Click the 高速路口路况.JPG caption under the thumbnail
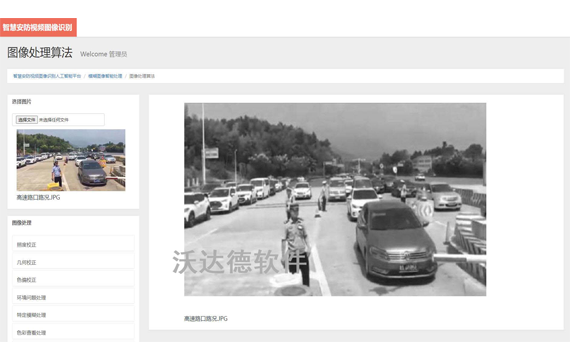This screenshot has height=360, width=570. (x=38, y=197)
